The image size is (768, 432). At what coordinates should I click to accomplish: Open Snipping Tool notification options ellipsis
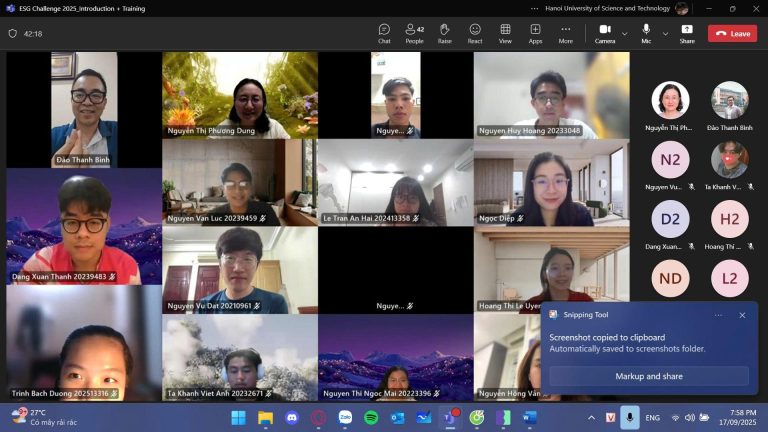[718, 315]
